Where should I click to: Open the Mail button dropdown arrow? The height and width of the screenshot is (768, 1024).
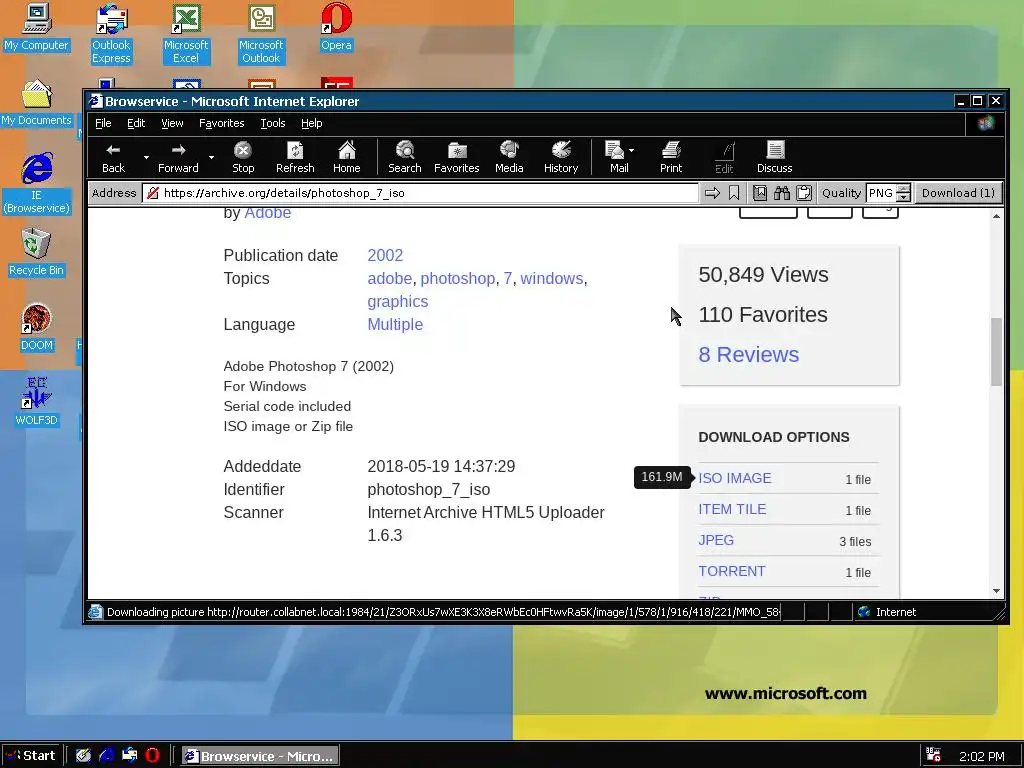(x=632, y=151)
